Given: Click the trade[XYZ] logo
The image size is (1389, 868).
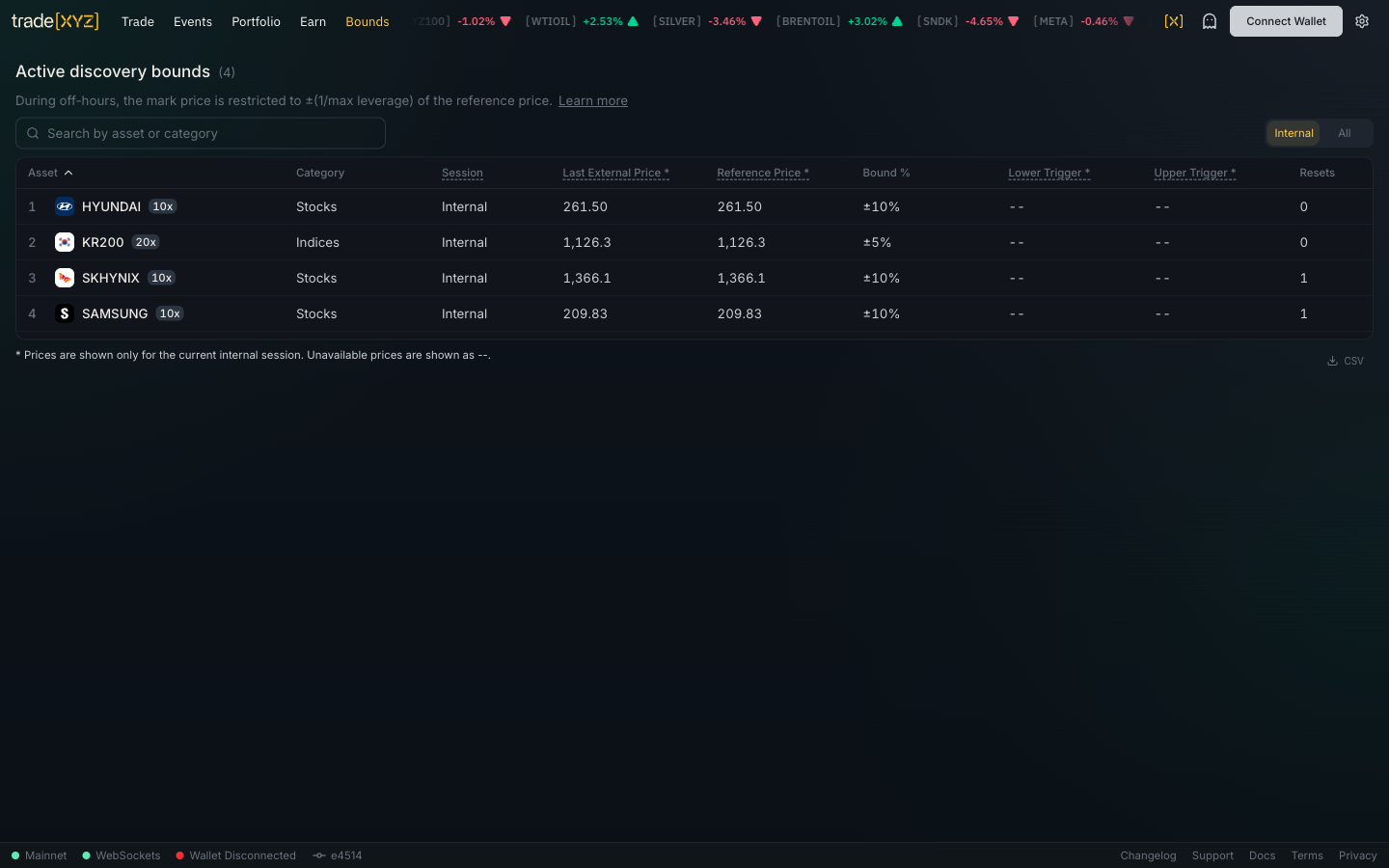Looking at the screenshot, I should (55, 21).
